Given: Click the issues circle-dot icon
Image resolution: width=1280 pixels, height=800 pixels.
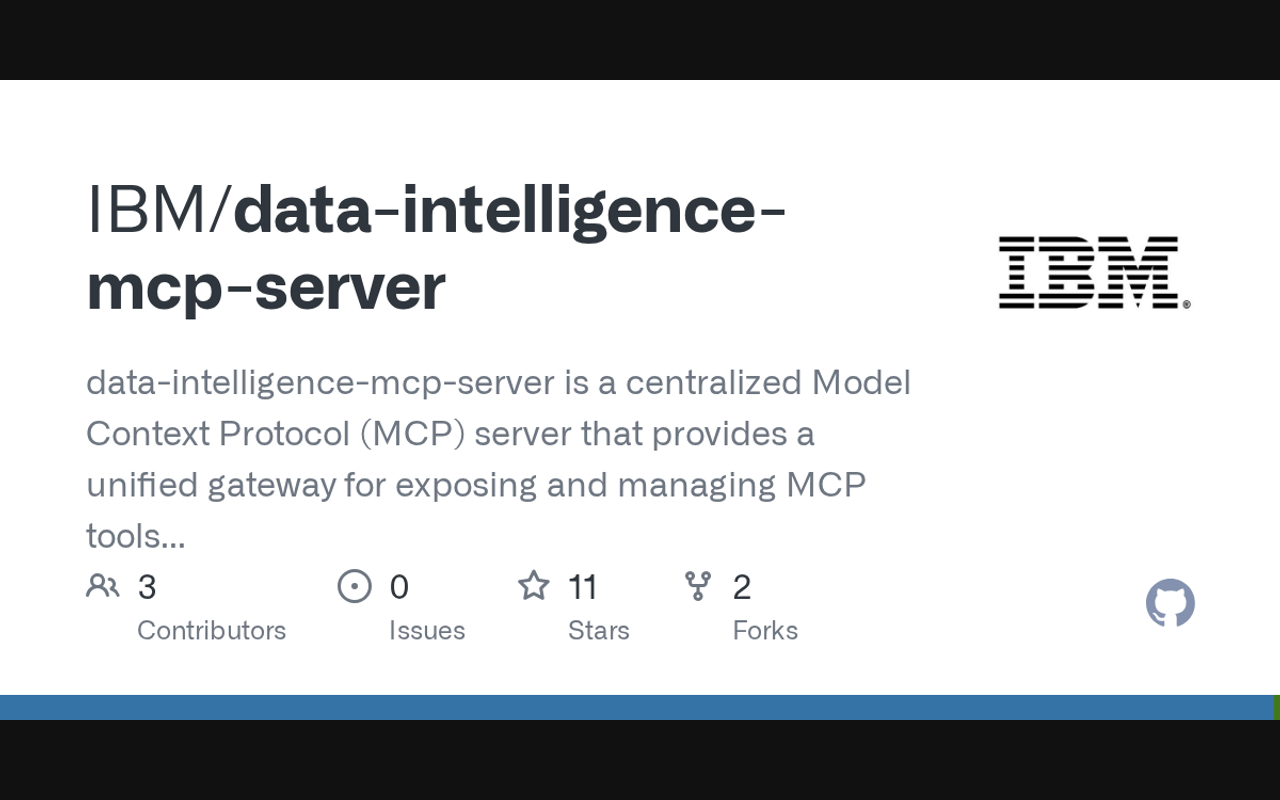Looking at the screenshot, I should (354, 586).
